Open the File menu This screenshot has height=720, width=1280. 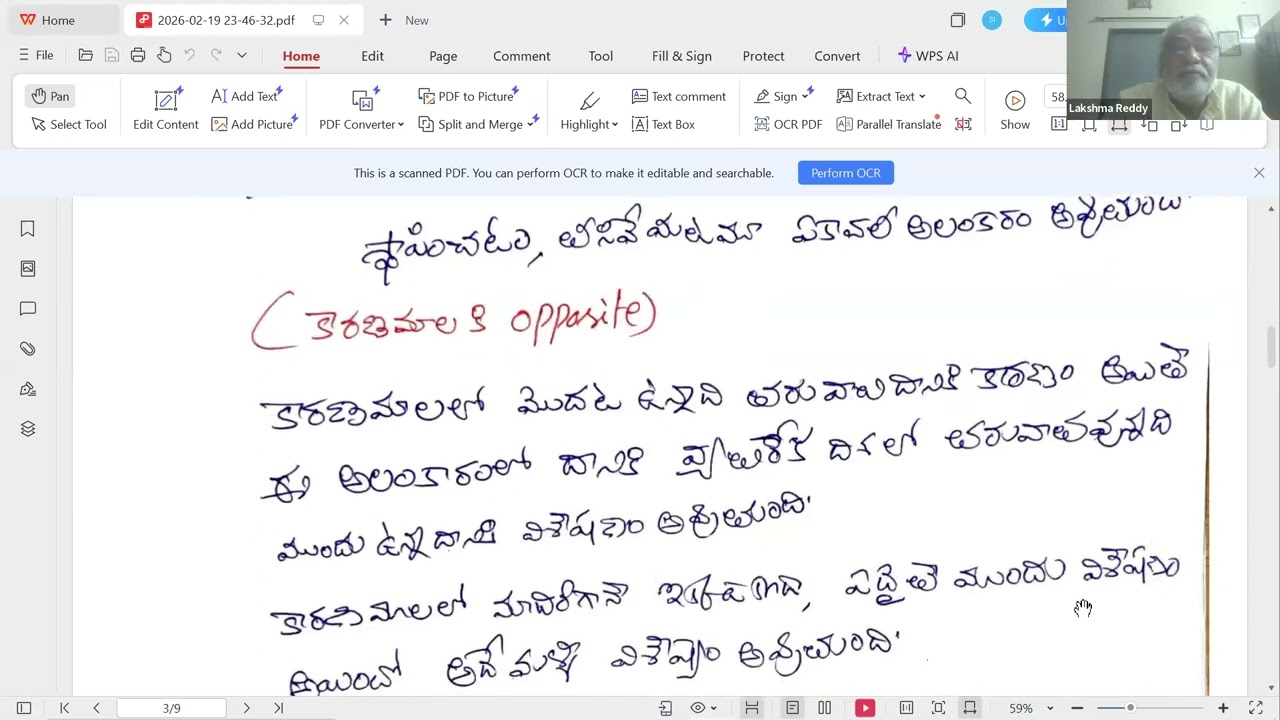36,55
